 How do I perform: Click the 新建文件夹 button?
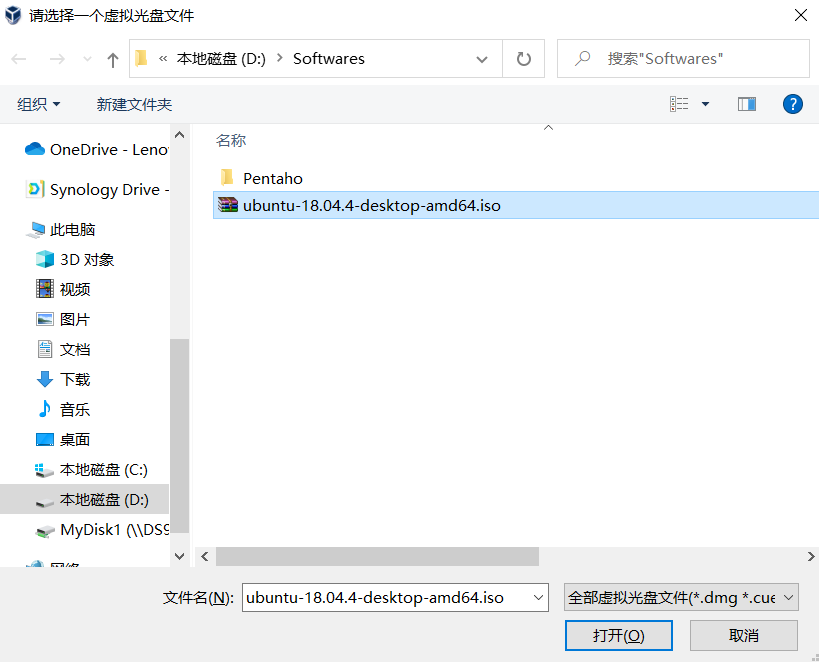click(x=134, y=104)
